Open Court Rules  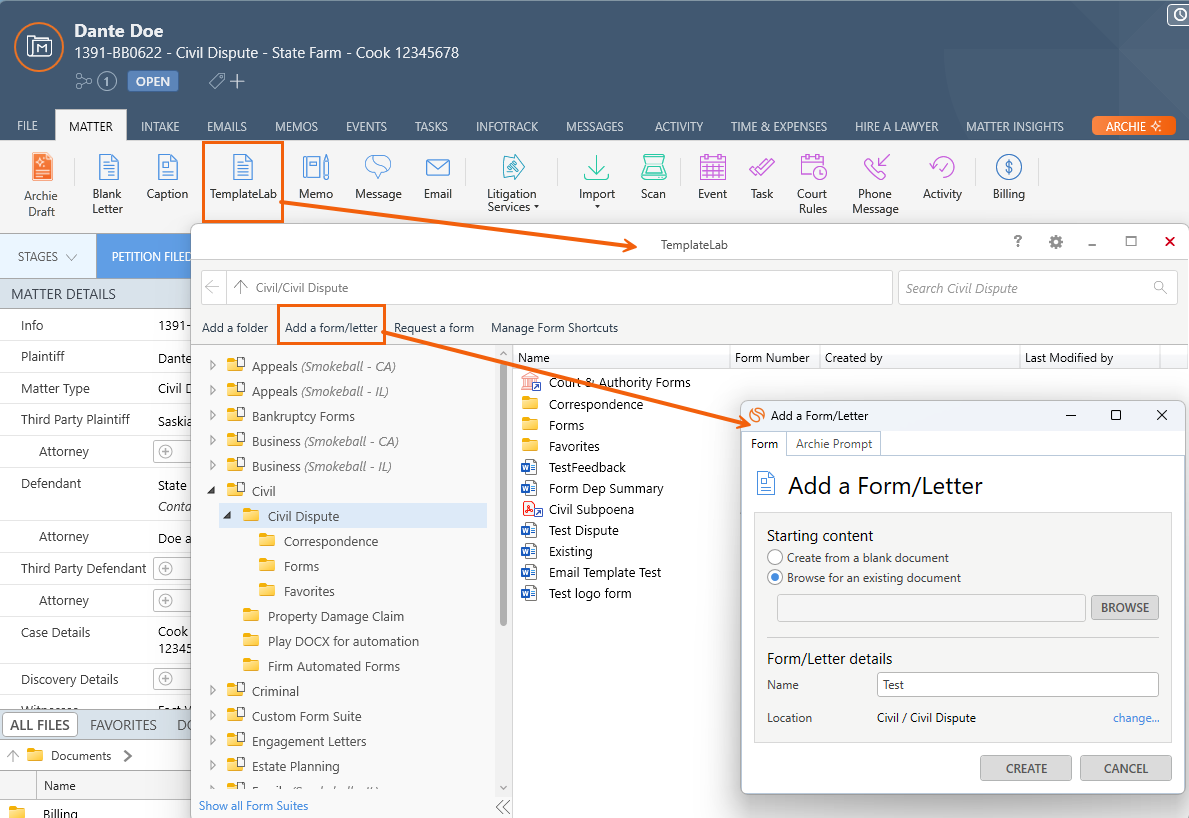coord(812,184)
